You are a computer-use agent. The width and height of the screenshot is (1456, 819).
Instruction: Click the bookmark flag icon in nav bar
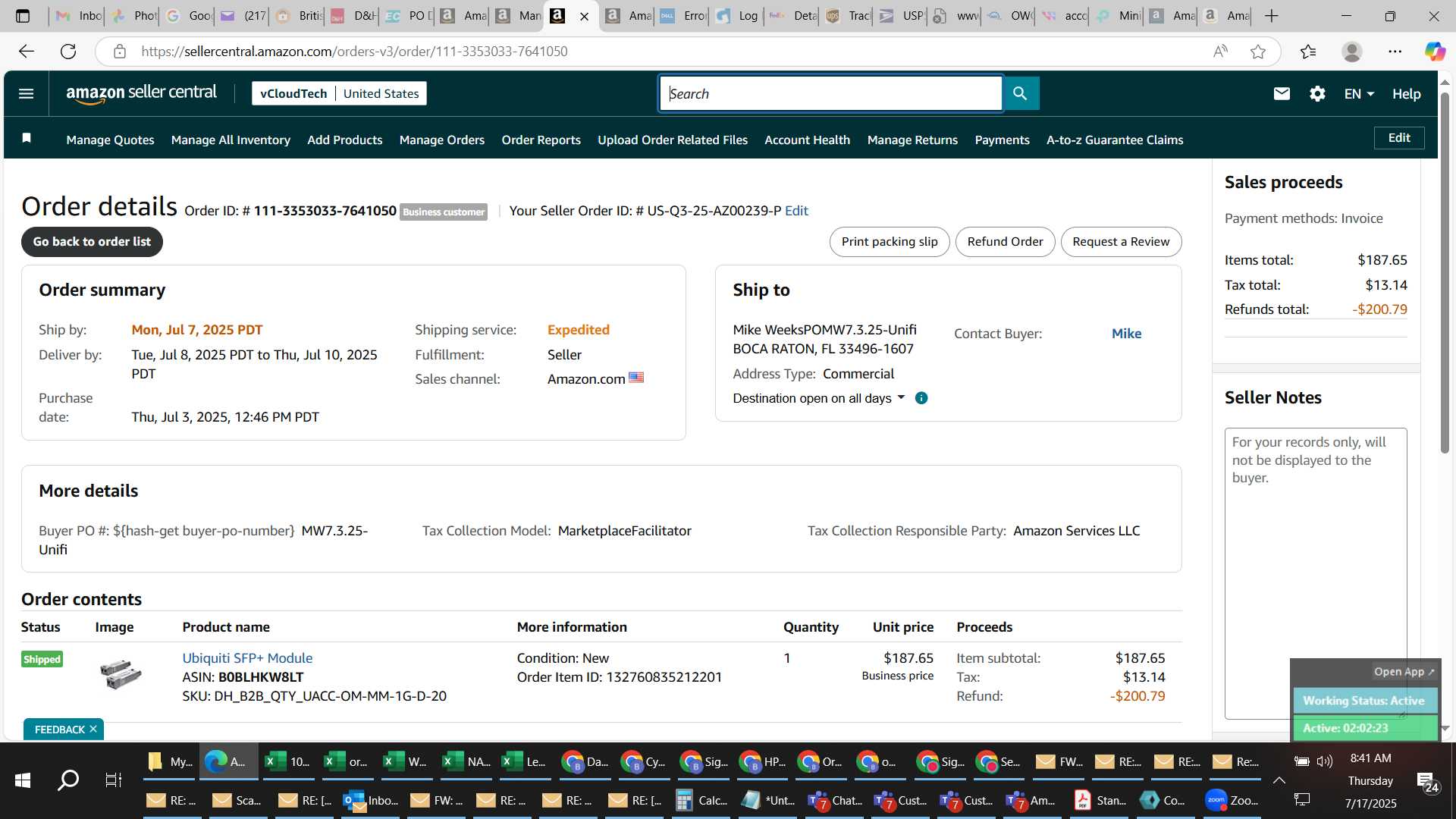(27, 138)
